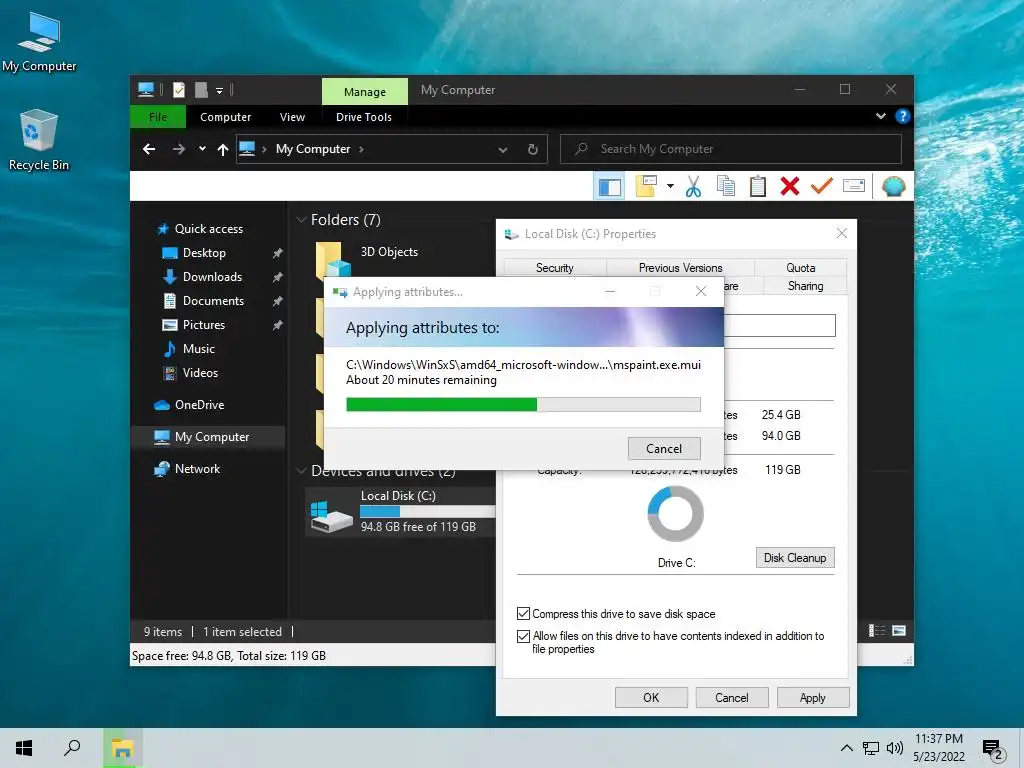Open the address bar history dropdown

tap(503, 150)
